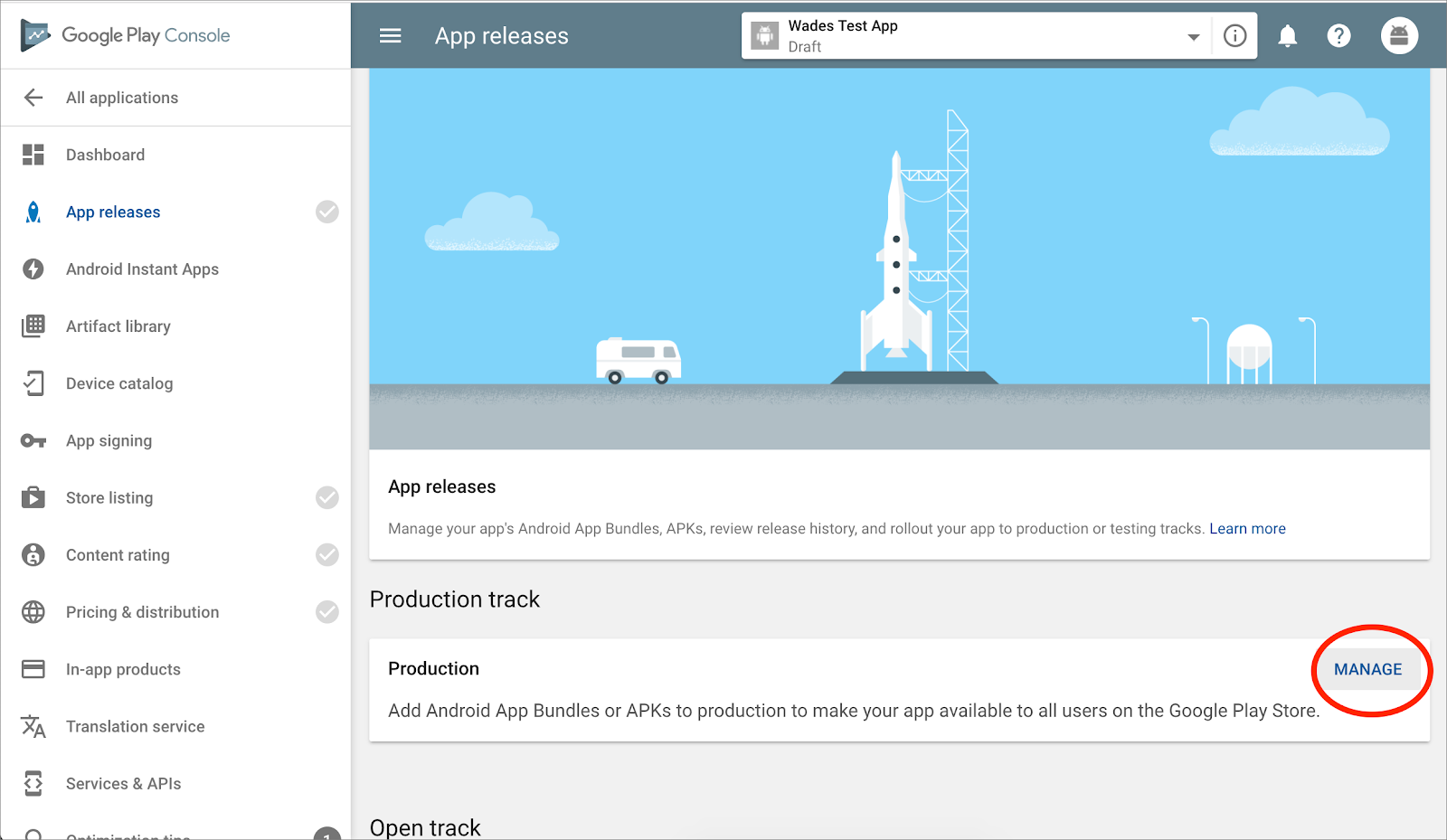Click the rocket launch banner illustration
The height and width of the screenshot is (840, 1447).
click(899, 260)
